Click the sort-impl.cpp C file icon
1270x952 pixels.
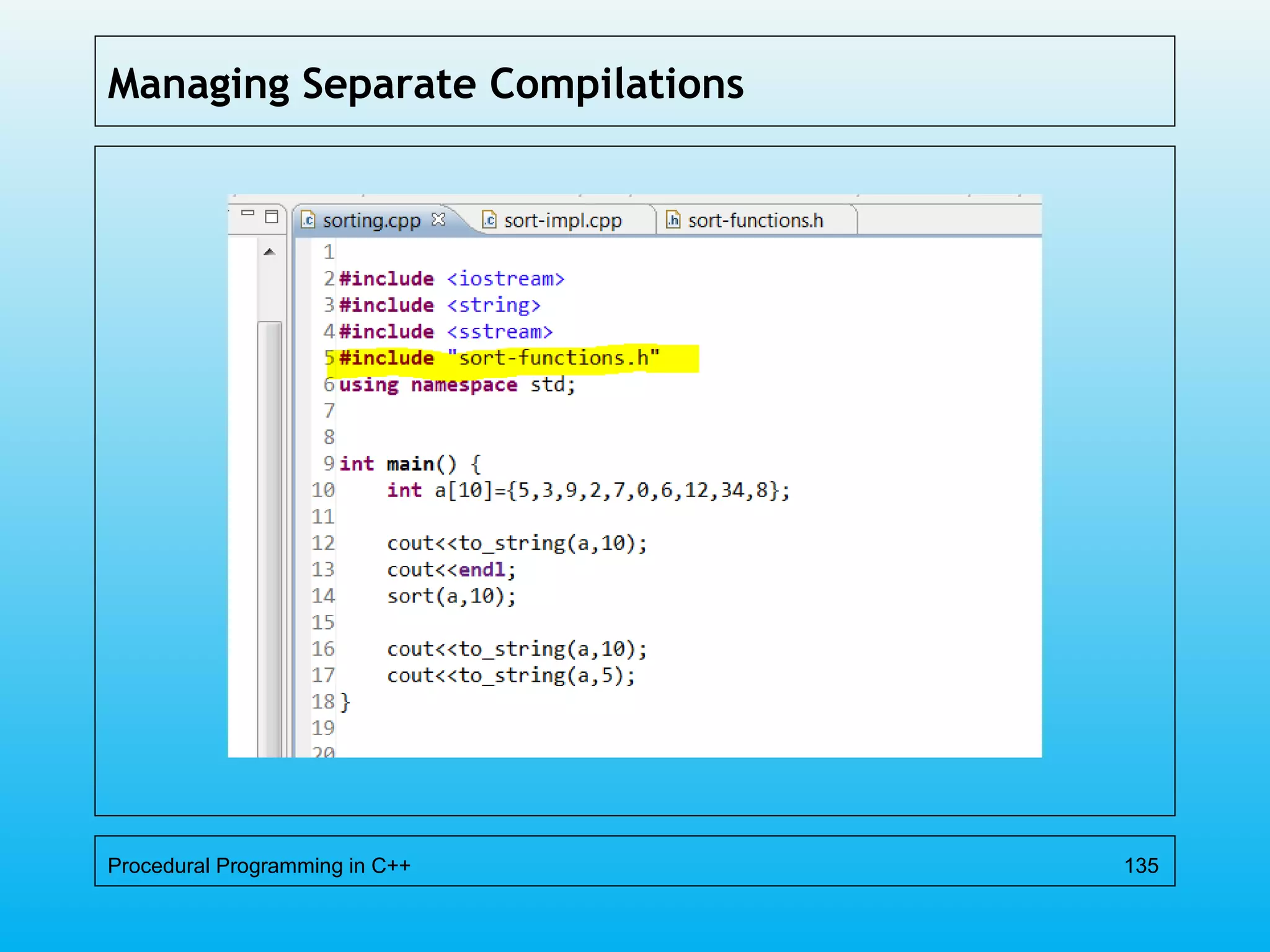coord(489,220)
